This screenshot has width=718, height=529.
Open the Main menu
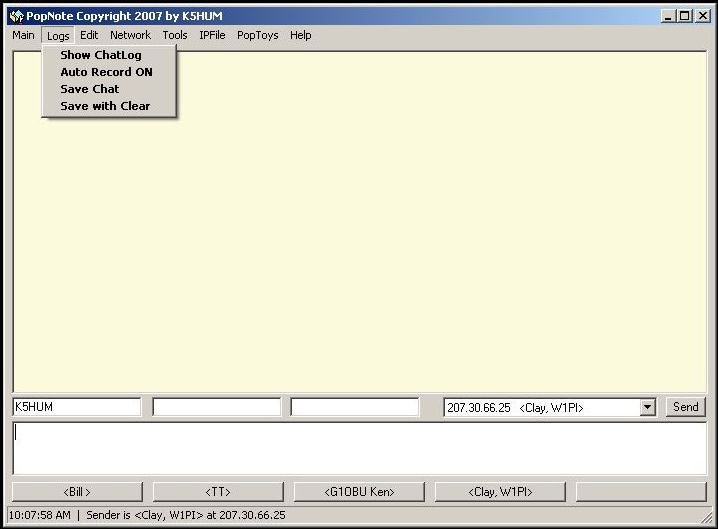pyautogui.click(x=23, y=35)
